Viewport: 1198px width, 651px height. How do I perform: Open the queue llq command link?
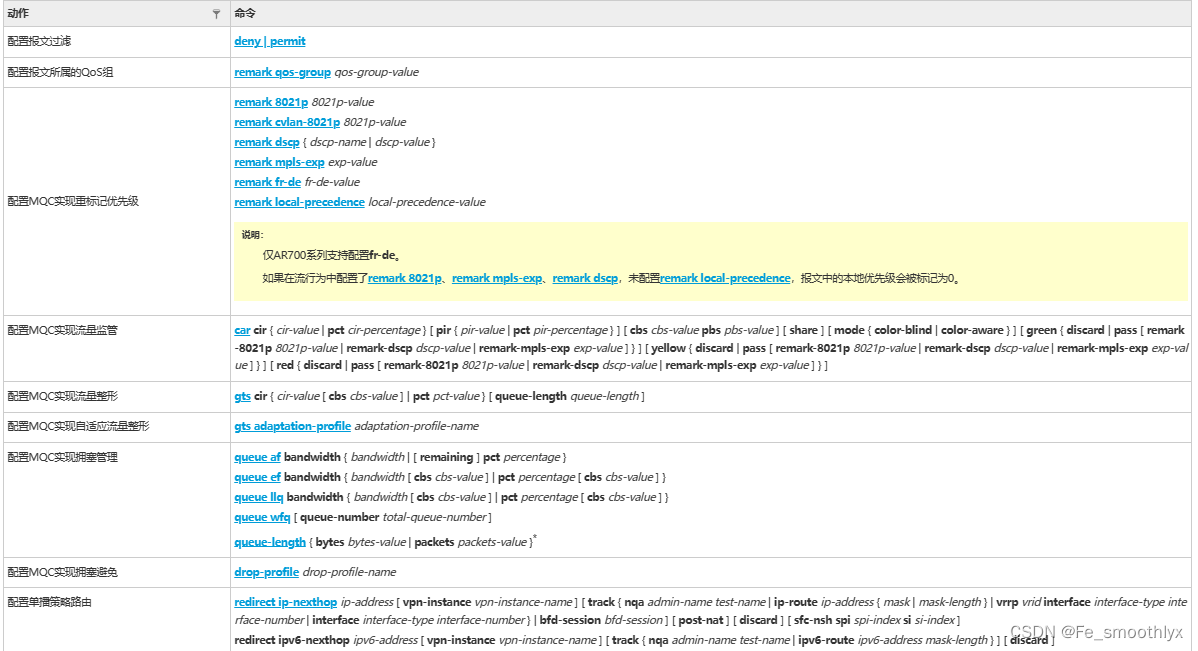pyautogui.click(x=259, y=497)
